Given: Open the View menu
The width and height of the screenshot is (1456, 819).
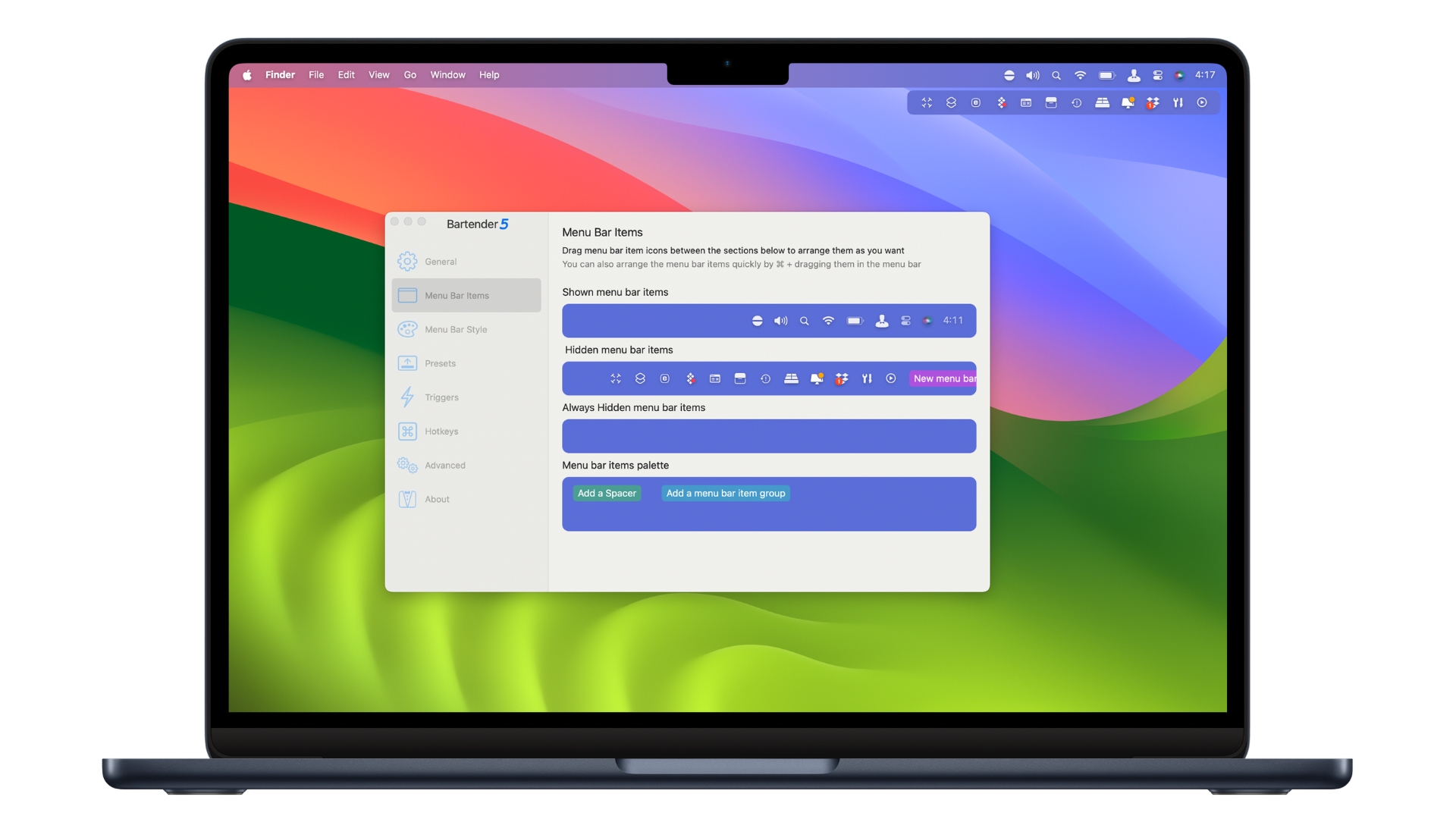Looking at the screenshot, I should point(379,75).
